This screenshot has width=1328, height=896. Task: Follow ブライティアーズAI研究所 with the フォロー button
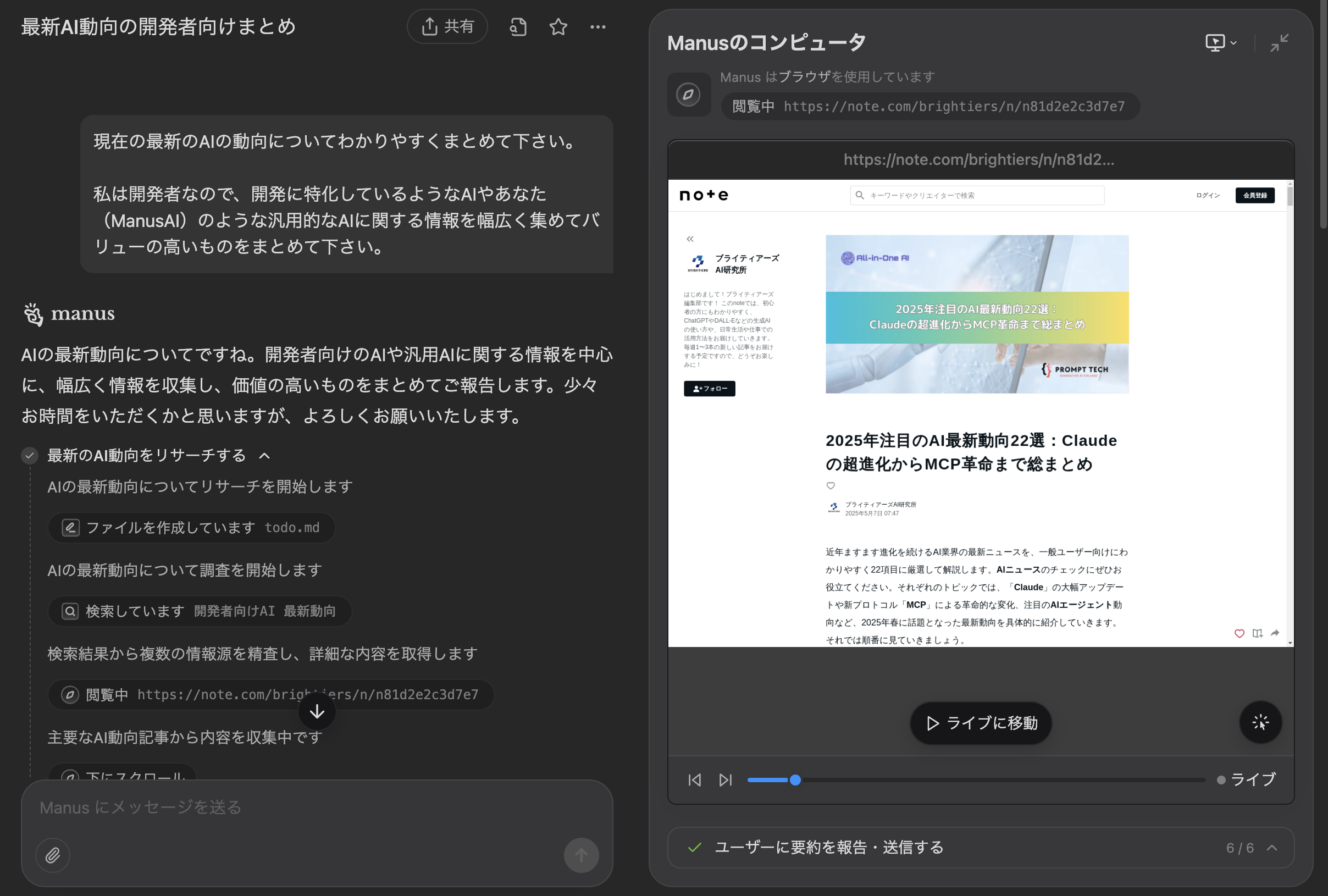point(709,389)
